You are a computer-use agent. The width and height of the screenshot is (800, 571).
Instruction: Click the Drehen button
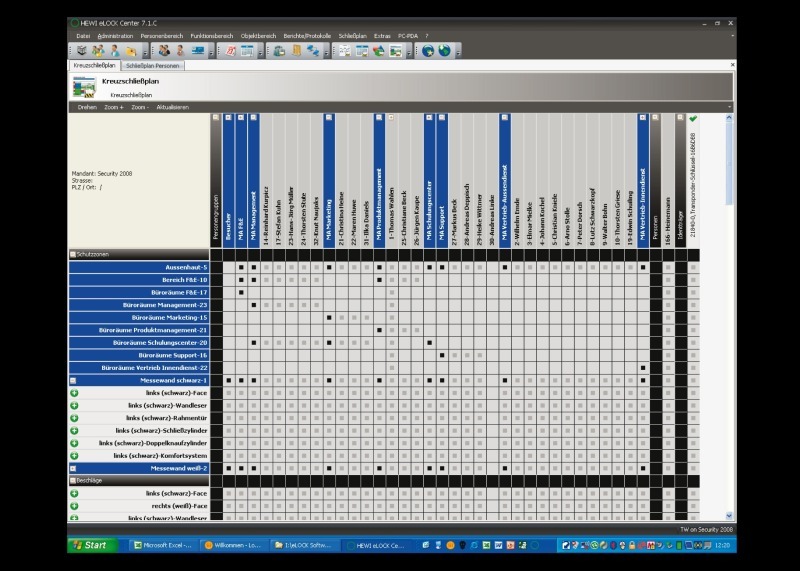pos(87,107)
